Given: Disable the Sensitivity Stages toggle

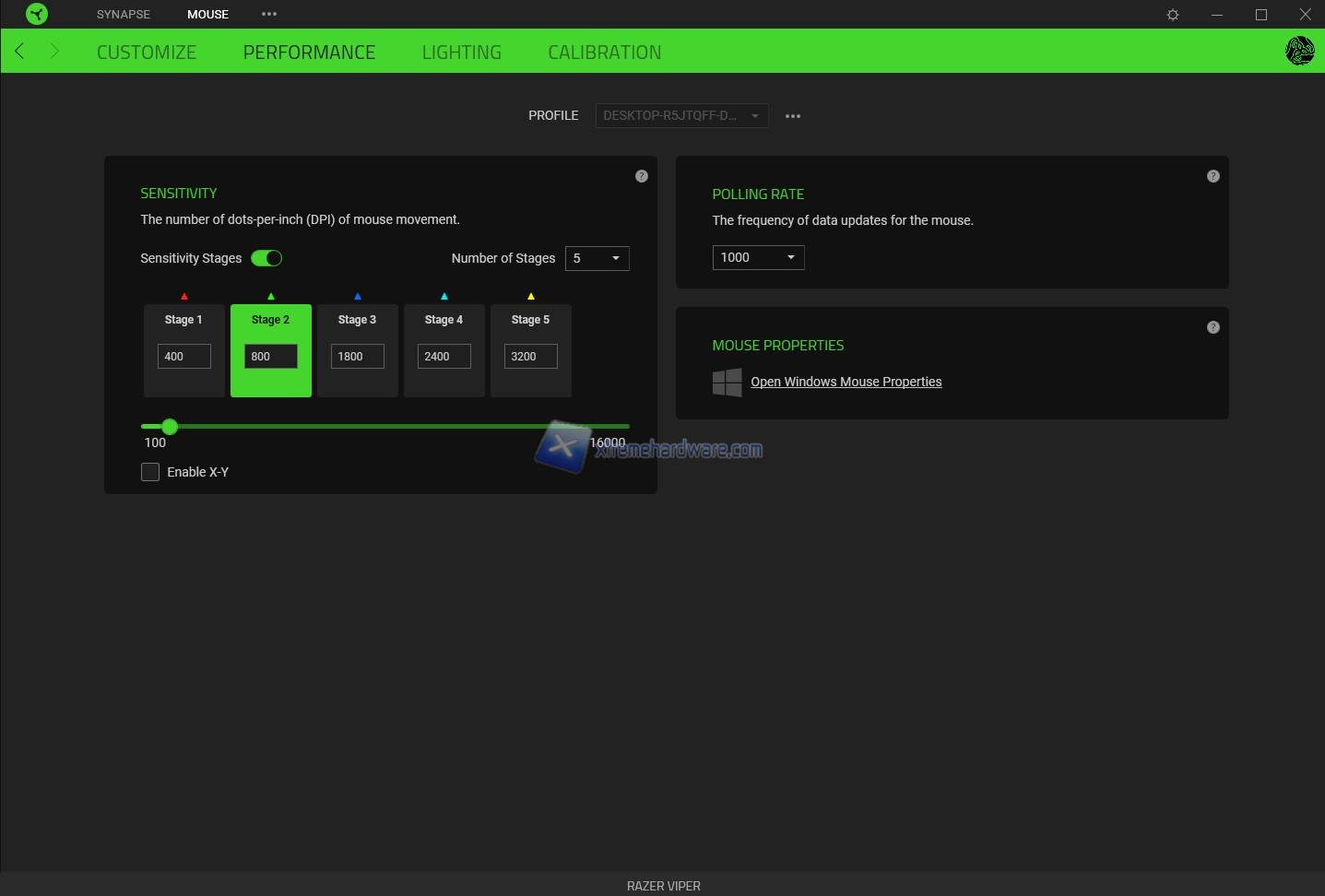Looking at the screenshot, I should point(266,258).
